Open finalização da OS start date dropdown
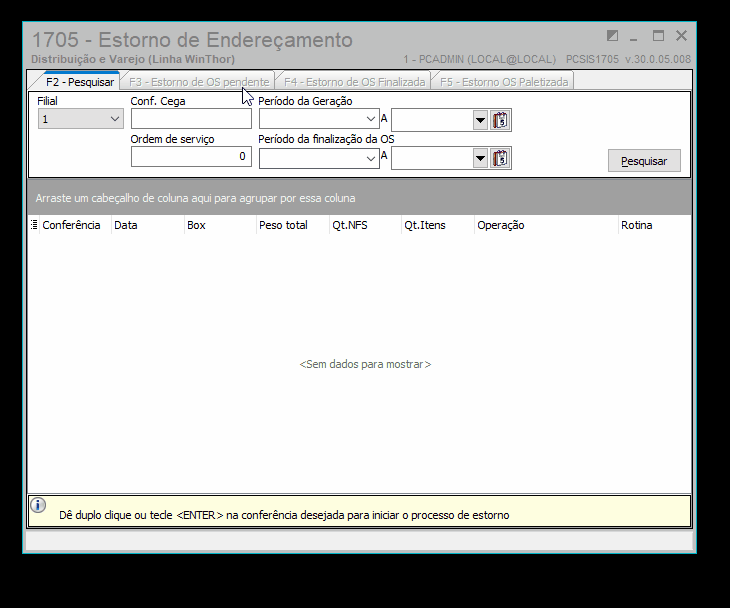This screenshot has width=730, height=608. tap(371, 159)
